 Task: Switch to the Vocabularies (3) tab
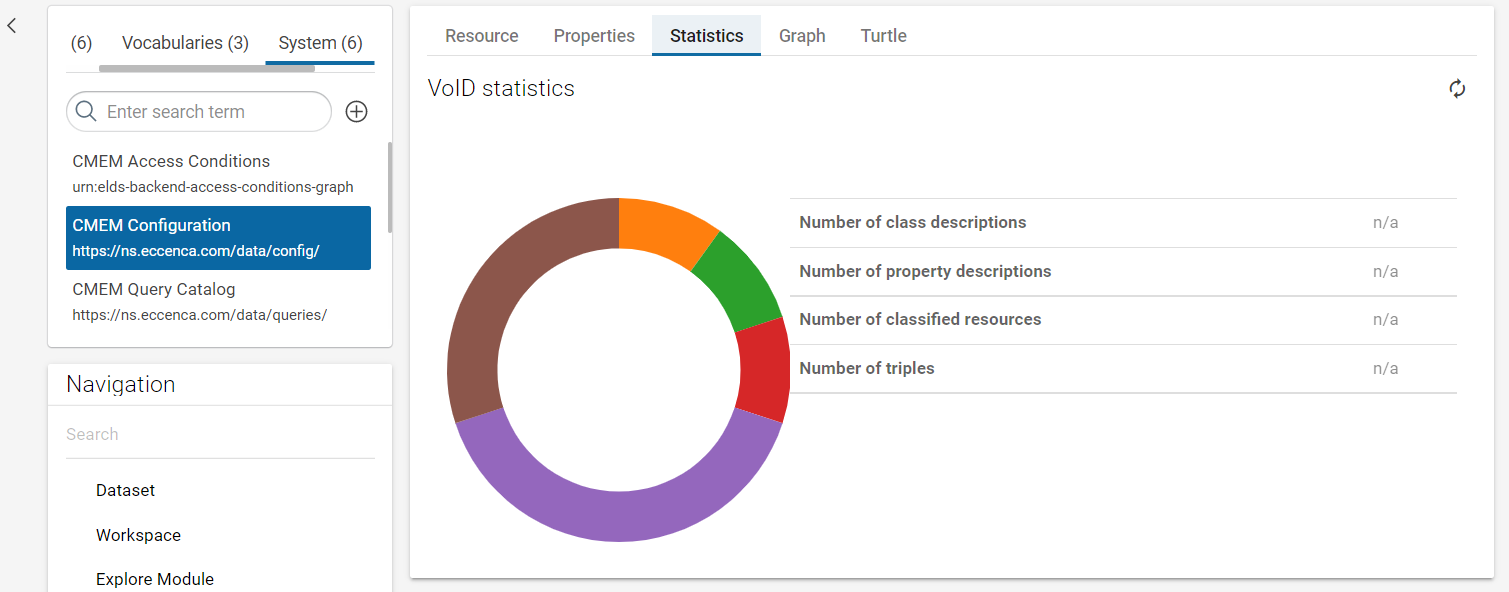pyautogui.click(x=185, y=43)
